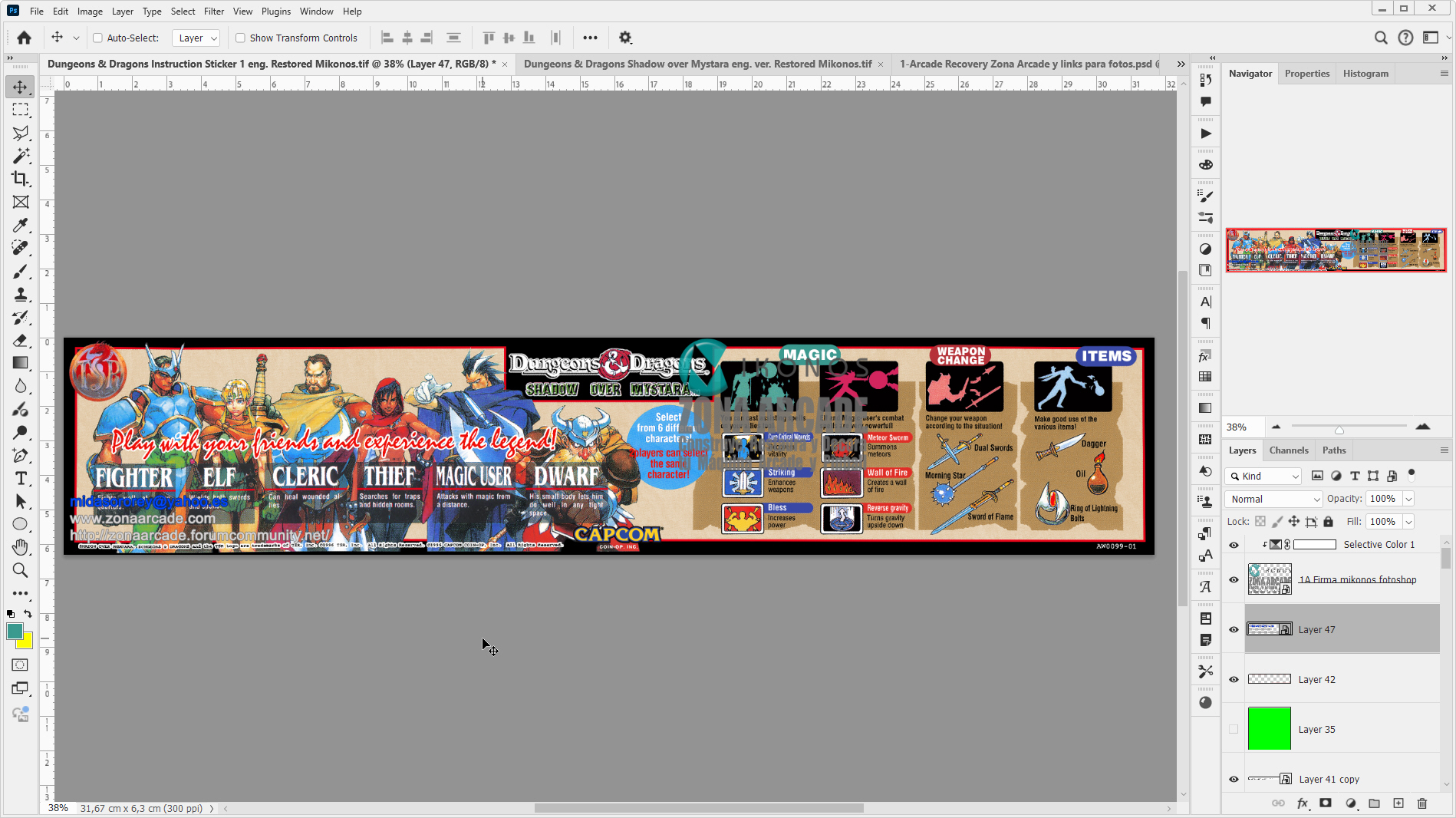This screenshot has width=1456, height=818.
Task: Pick the Eyedropper tool
Action: click(21, 225)
